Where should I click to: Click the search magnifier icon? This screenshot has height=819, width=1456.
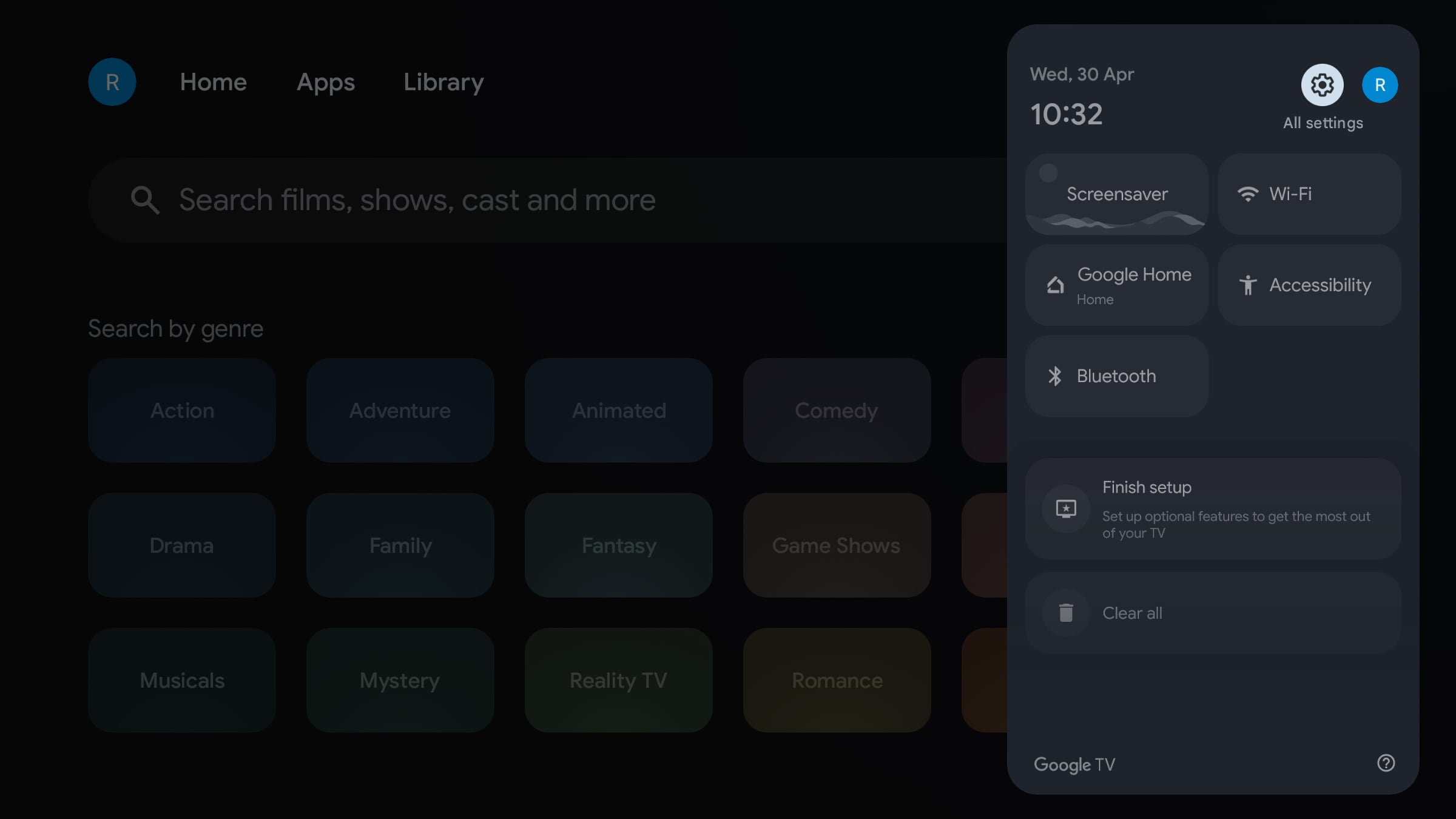click(145, 200)
